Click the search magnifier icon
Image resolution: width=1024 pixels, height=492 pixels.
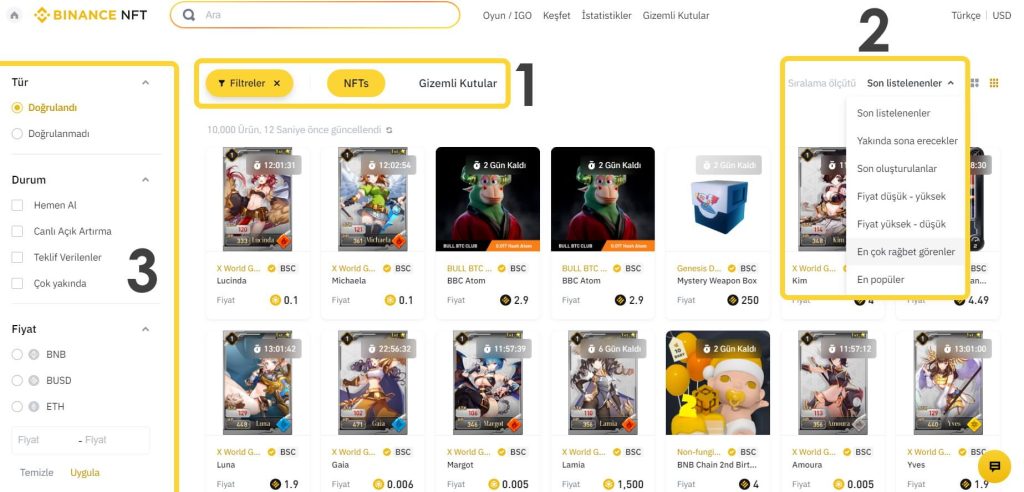click(189, 14)
